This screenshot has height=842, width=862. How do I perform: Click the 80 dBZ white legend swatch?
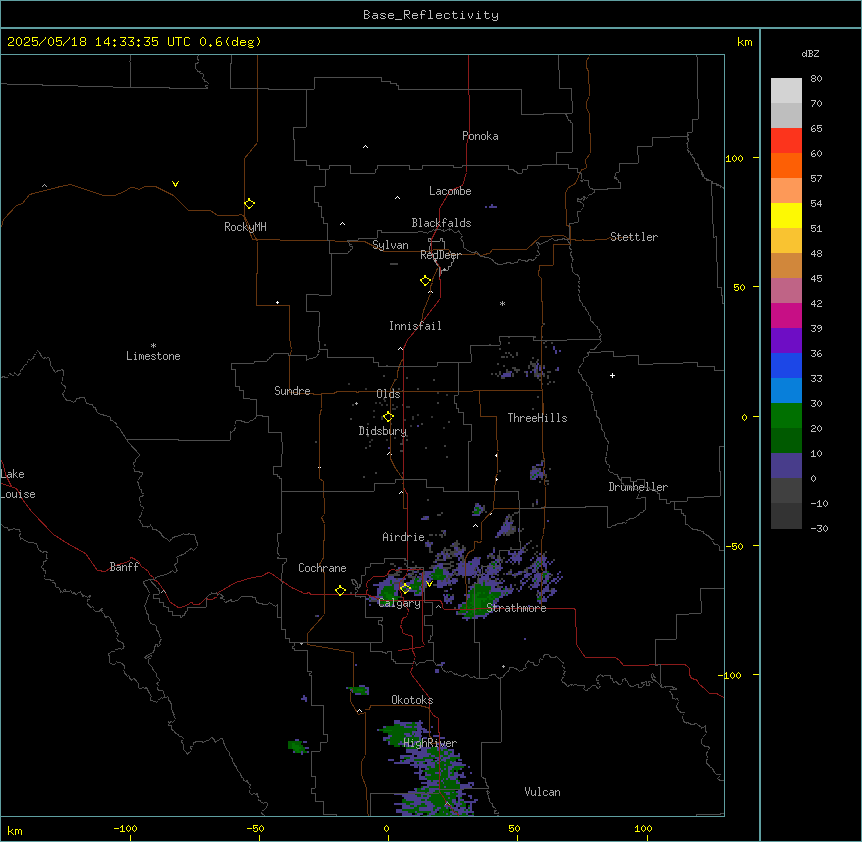[786, 91]
